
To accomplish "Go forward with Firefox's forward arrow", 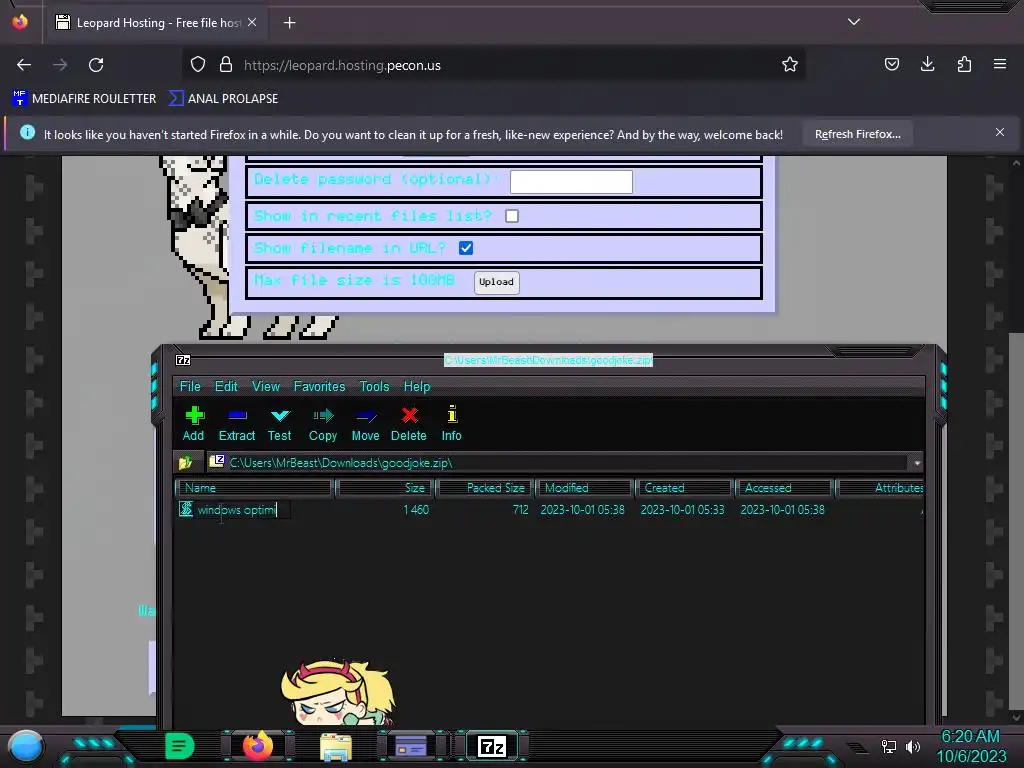I will pyautogui.click(x=60, y=65).
